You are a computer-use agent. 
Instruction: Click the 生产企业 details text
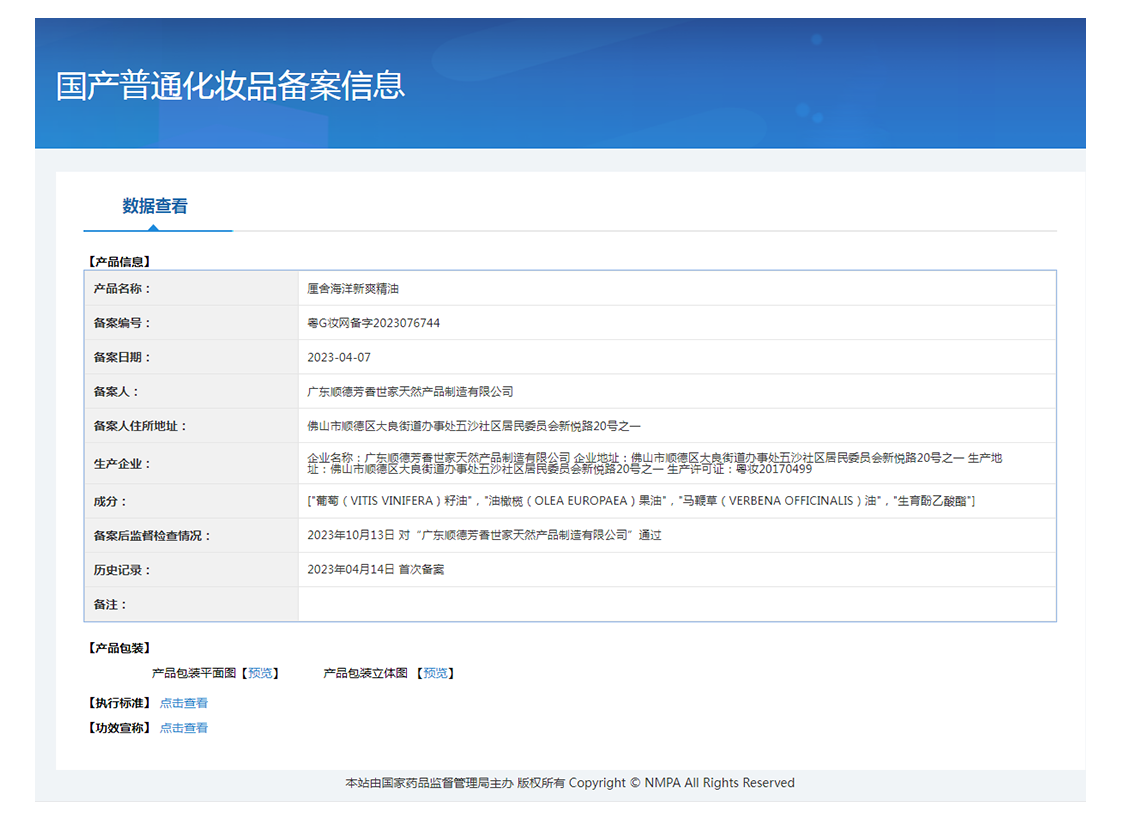click(x=654, y=463)
